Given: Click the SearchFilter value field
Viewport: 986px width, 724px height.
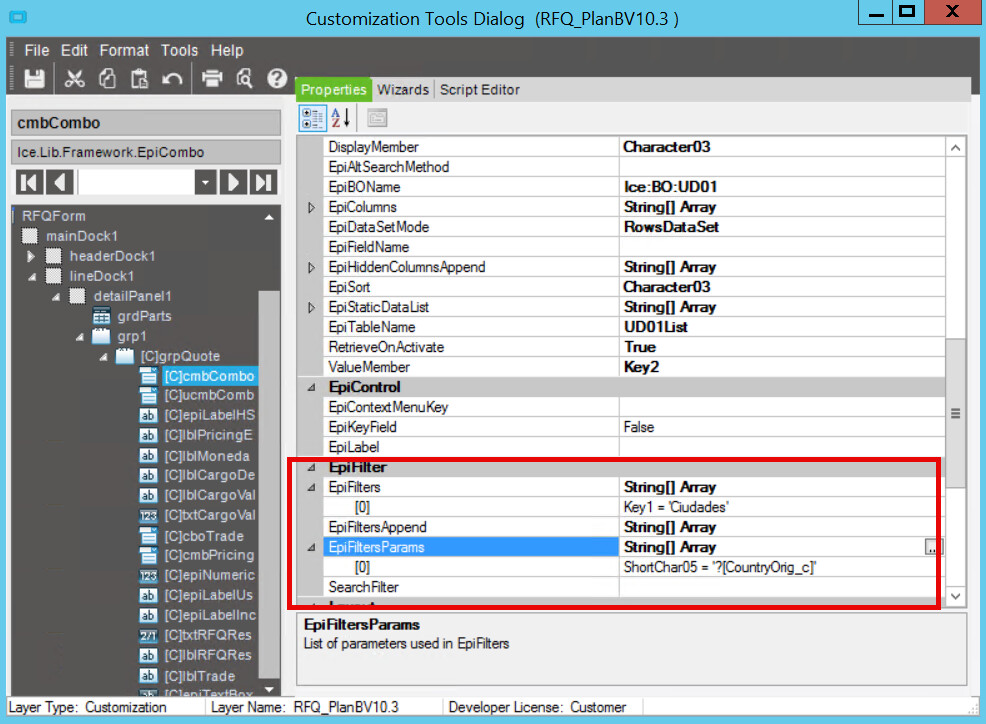Looking at the screenshot, I should [780, 587].
